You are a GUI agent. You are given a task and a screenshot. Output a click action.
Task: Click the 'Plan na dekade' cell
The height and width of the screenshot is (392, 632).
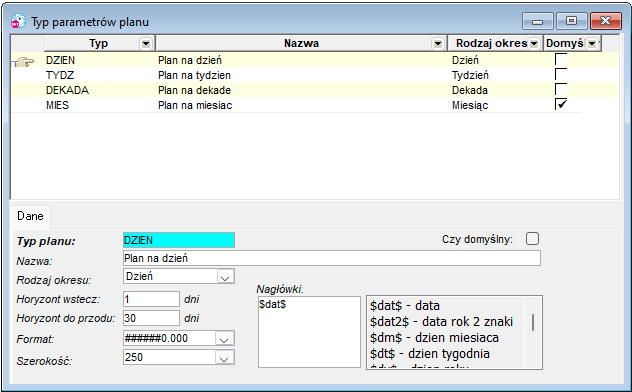coord(302,90)
